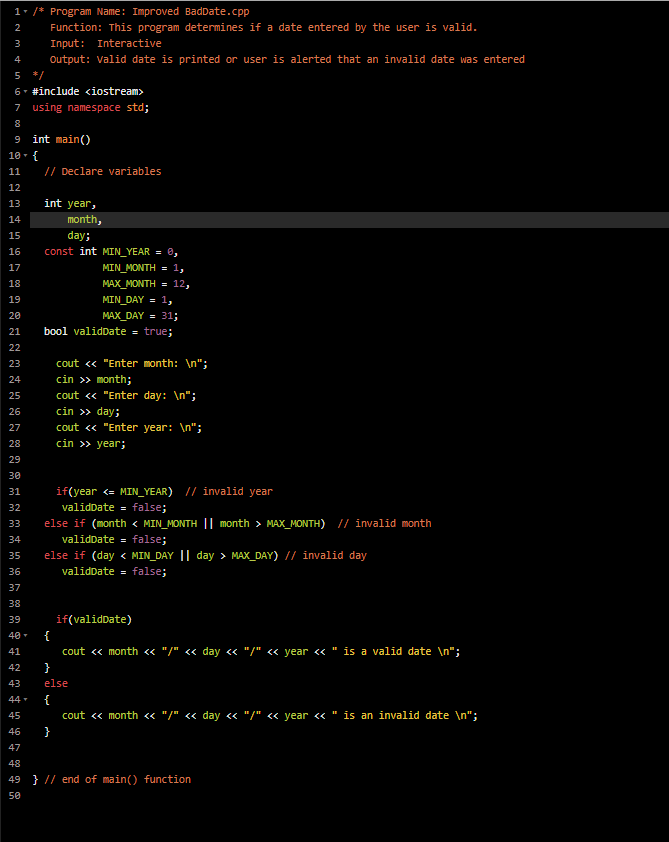Click 'bool validDate = true;' line
This screenshot has height=842, width=669.
tap(108, 331)
